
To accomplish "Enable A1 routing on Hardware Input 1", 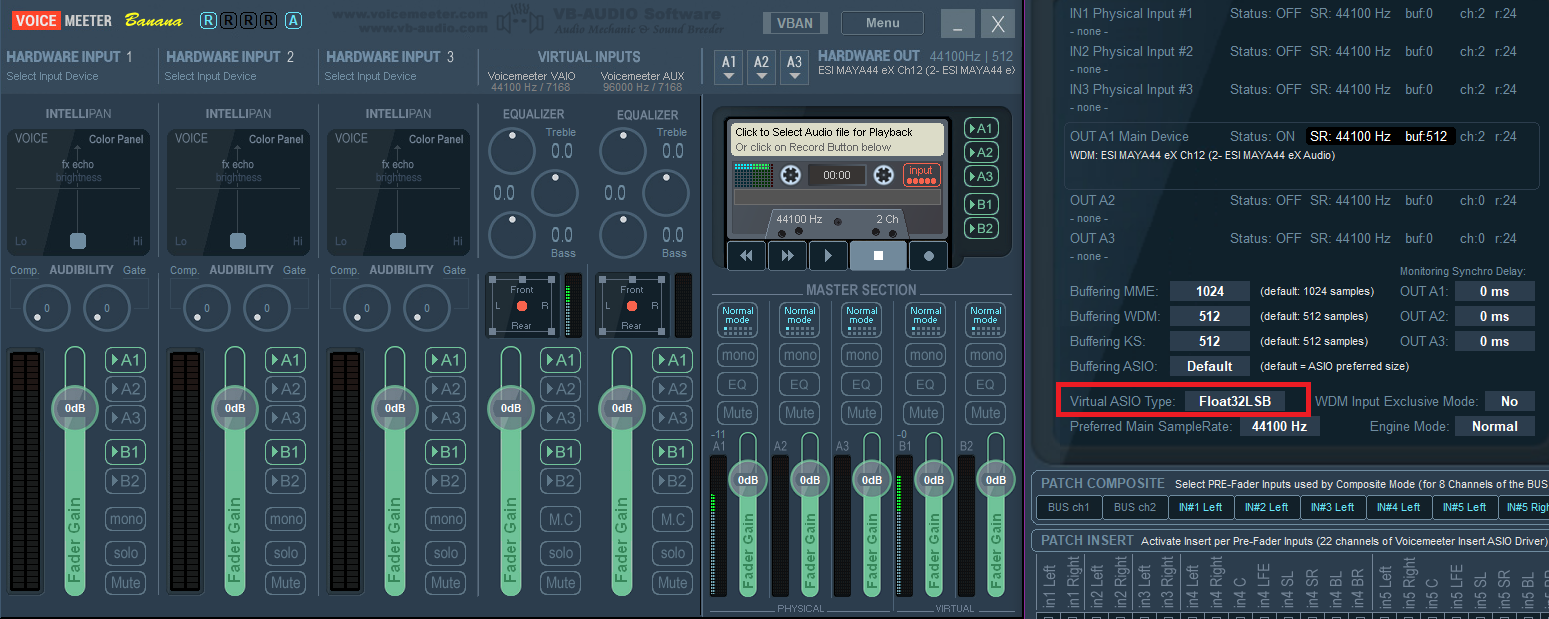I will click(125, 360).
